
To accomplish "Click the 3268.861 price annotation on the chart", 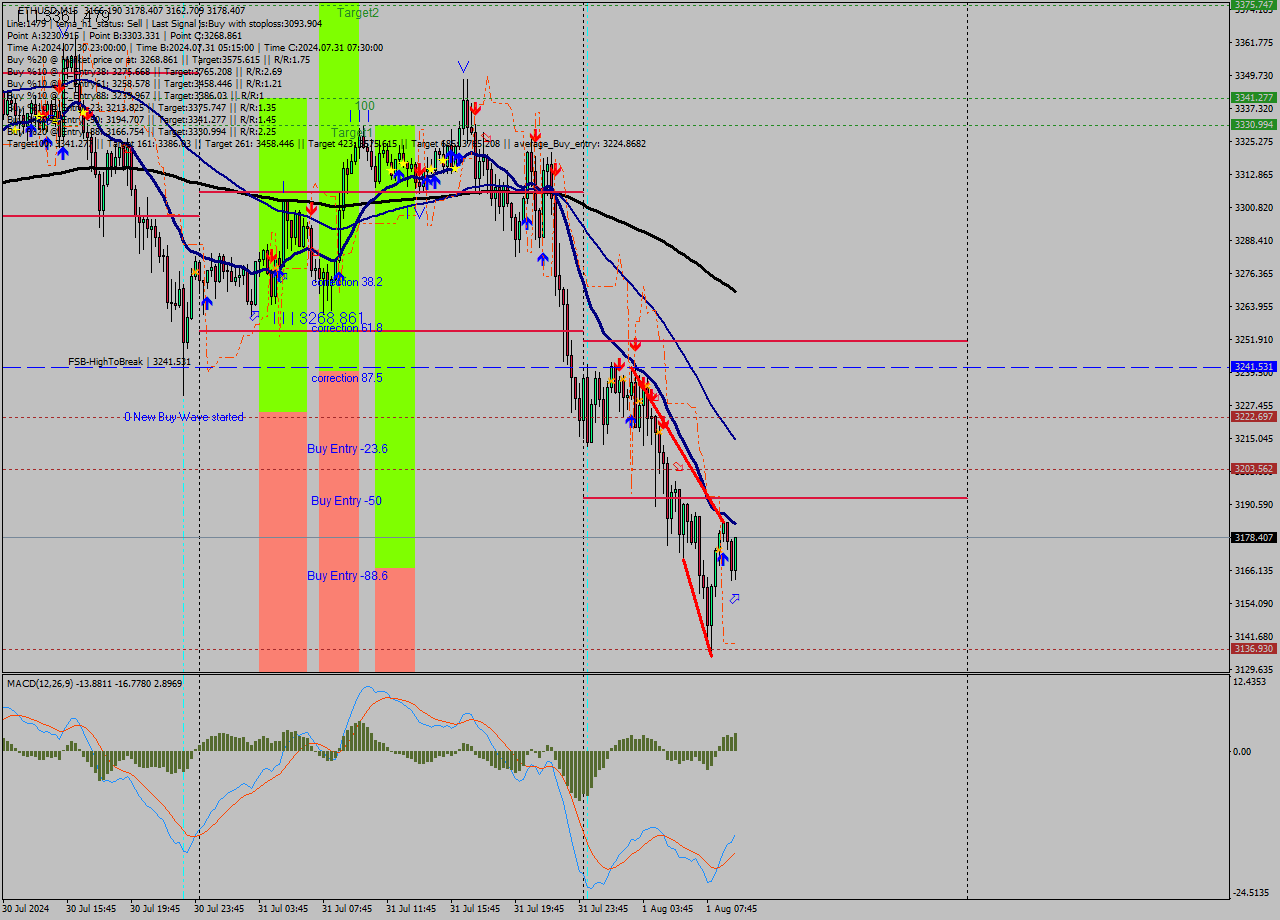I will (x=331, y=318).
